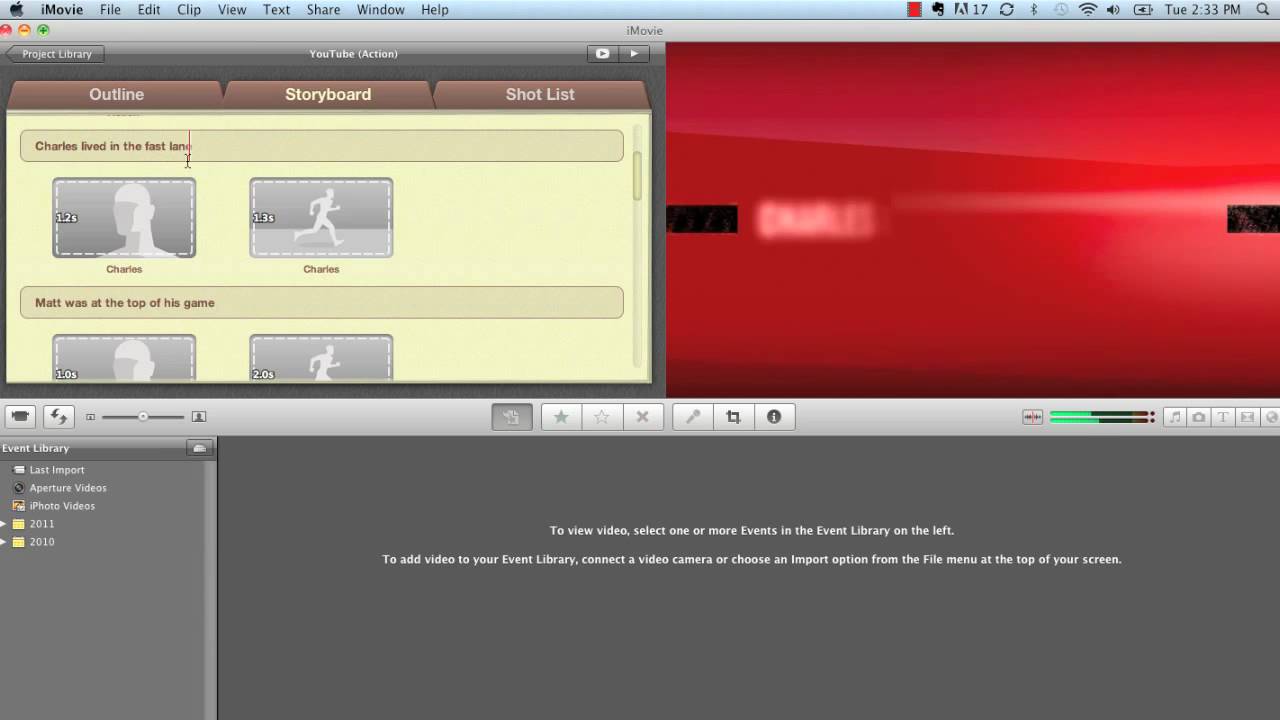Open the Titles browser
Screen dimensions: 1280x720
(x=1223, y=417)
